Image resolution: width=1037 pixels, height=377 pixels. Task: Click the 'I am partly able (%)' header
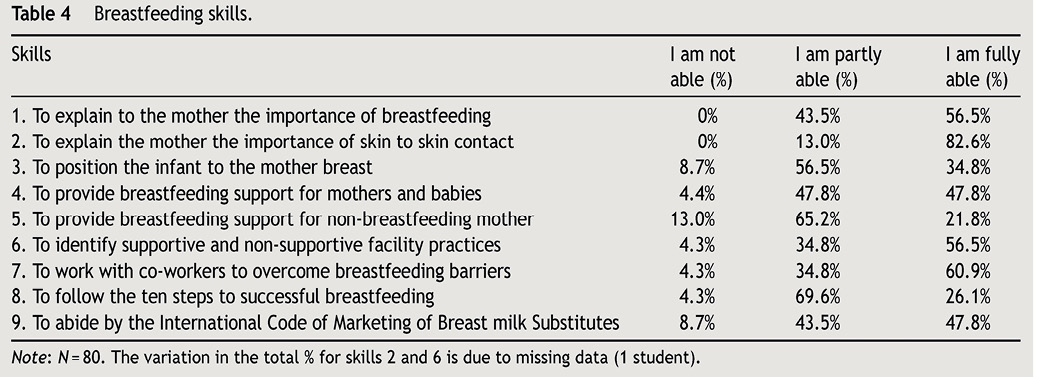click(x=838, y=67)
